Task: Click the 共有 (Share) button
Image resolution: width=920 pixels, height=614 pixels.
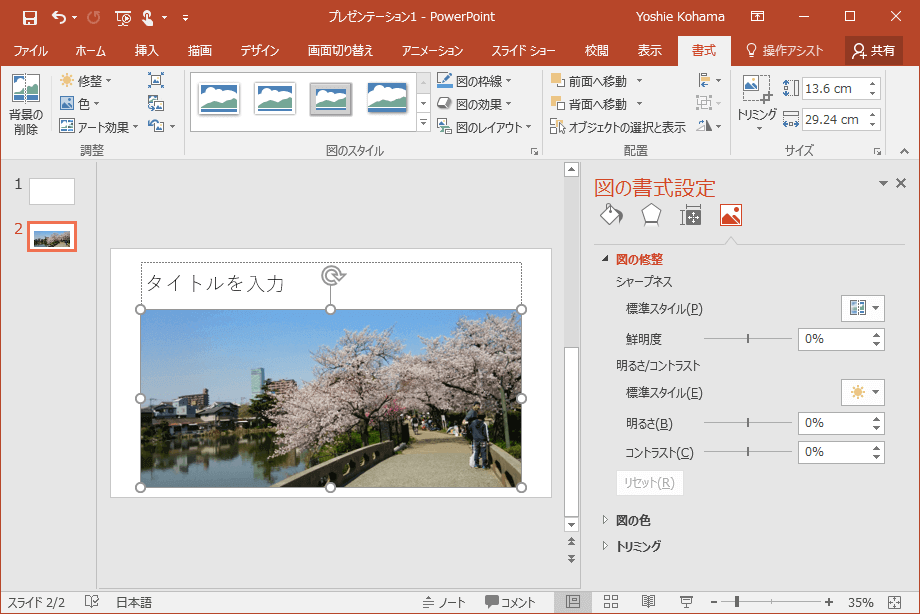Action: point(873,51)
